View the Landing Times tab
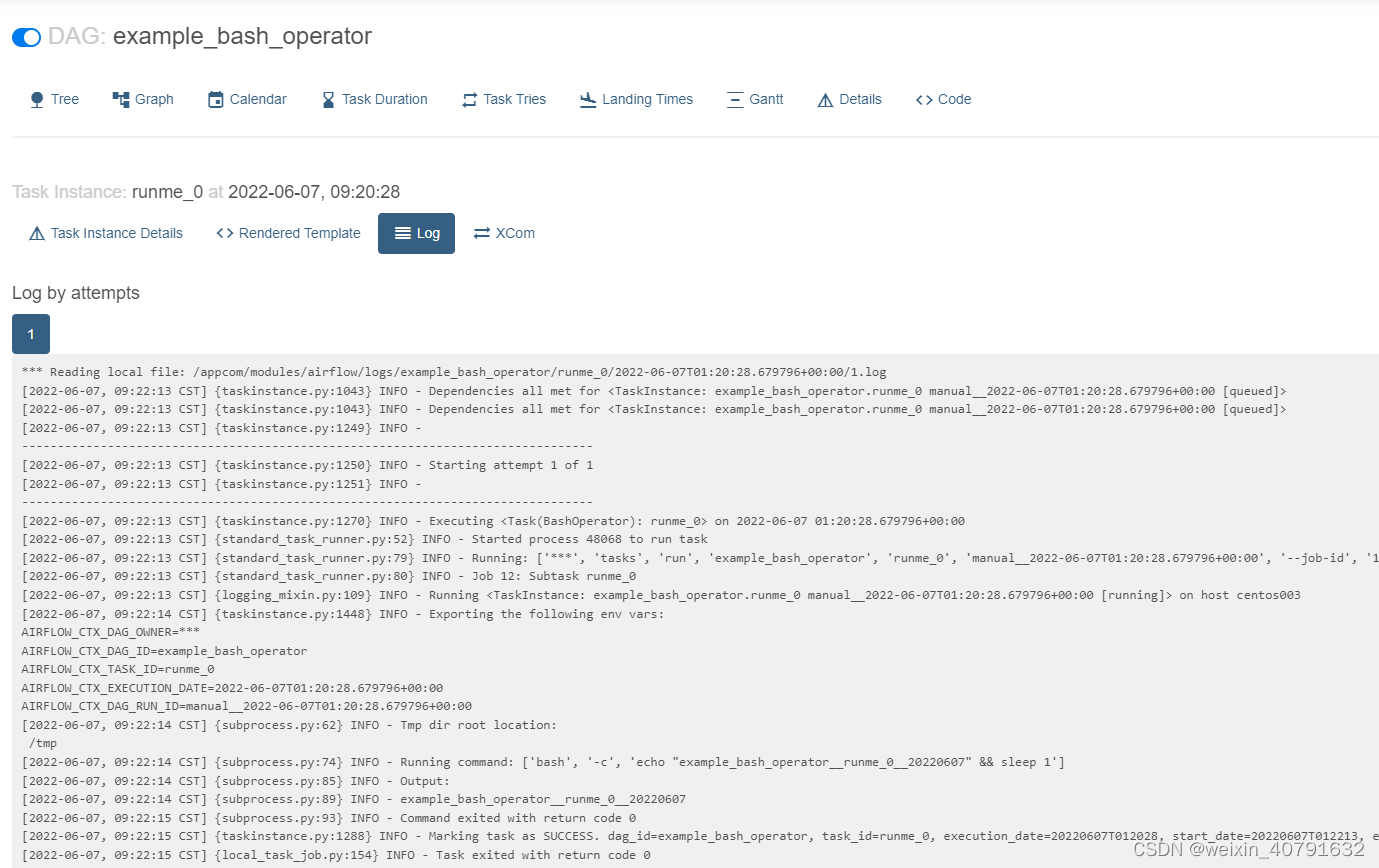The image size is (1379, 868). tap(636, 99)
